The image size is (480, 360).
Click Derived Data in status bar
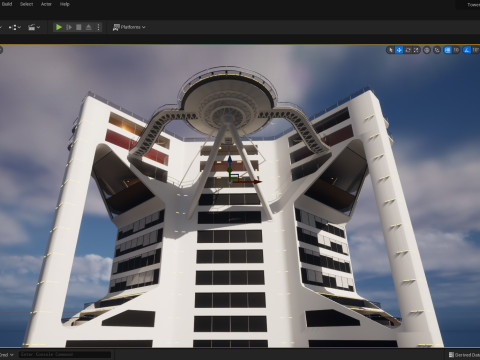pyautogui.click(x=464, y=355)
